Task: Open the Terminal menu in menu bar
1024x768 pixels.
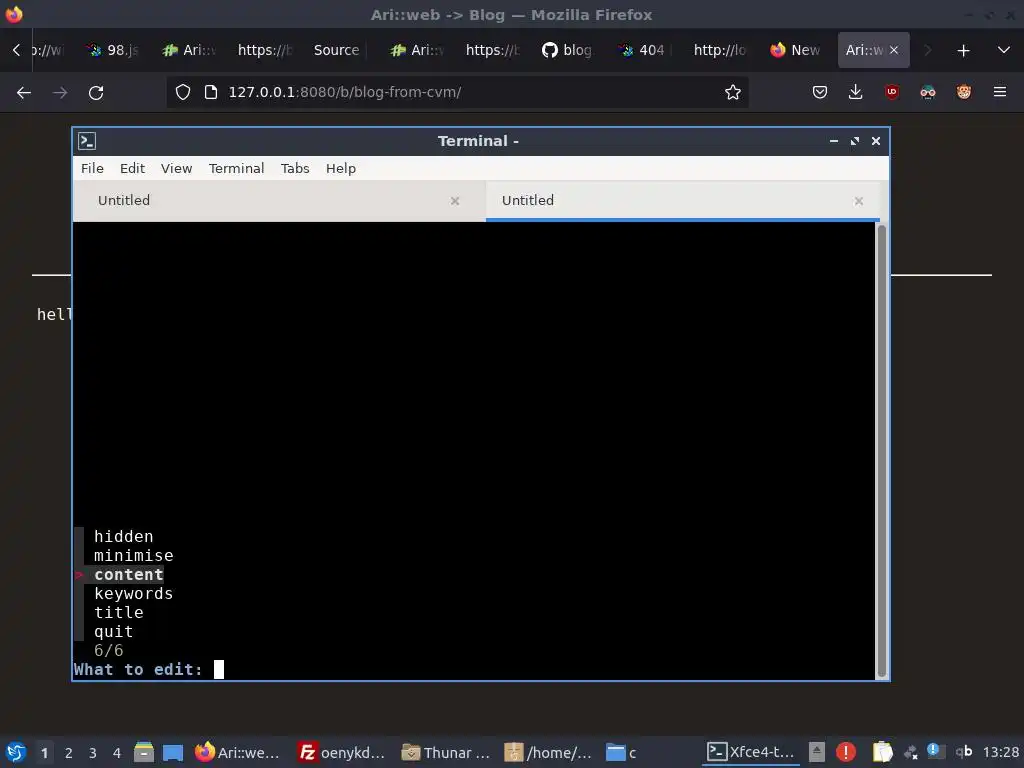Action: coord(236,168)
